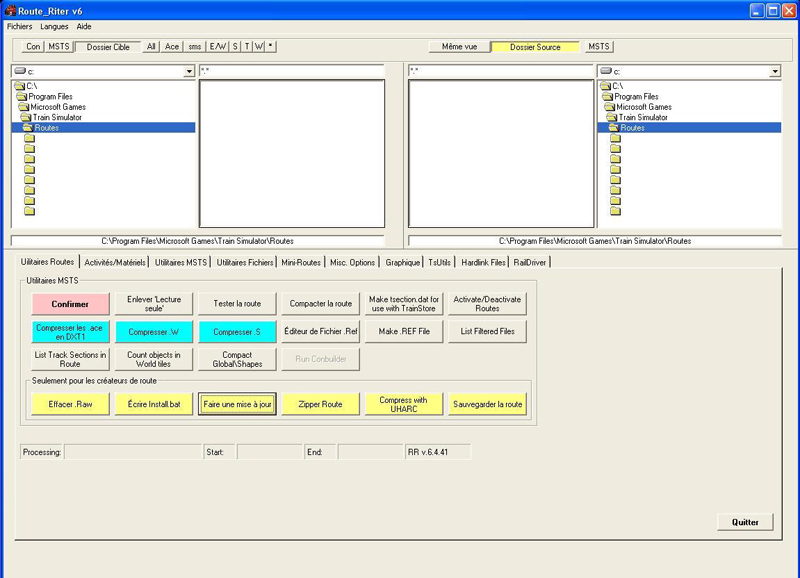This screenshot has width=800, height=578.
Task: Switch to the Utilitaires Fichiers tab
Action: coord(245,262)
